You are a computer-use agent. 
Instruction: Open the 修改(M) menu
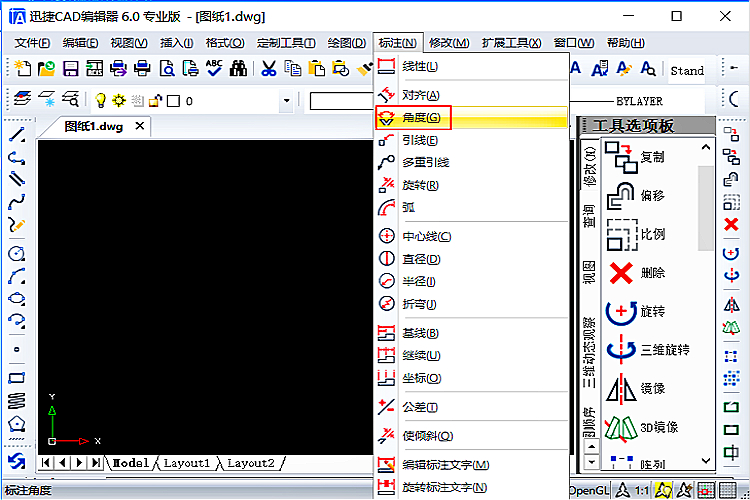[449, 43]
